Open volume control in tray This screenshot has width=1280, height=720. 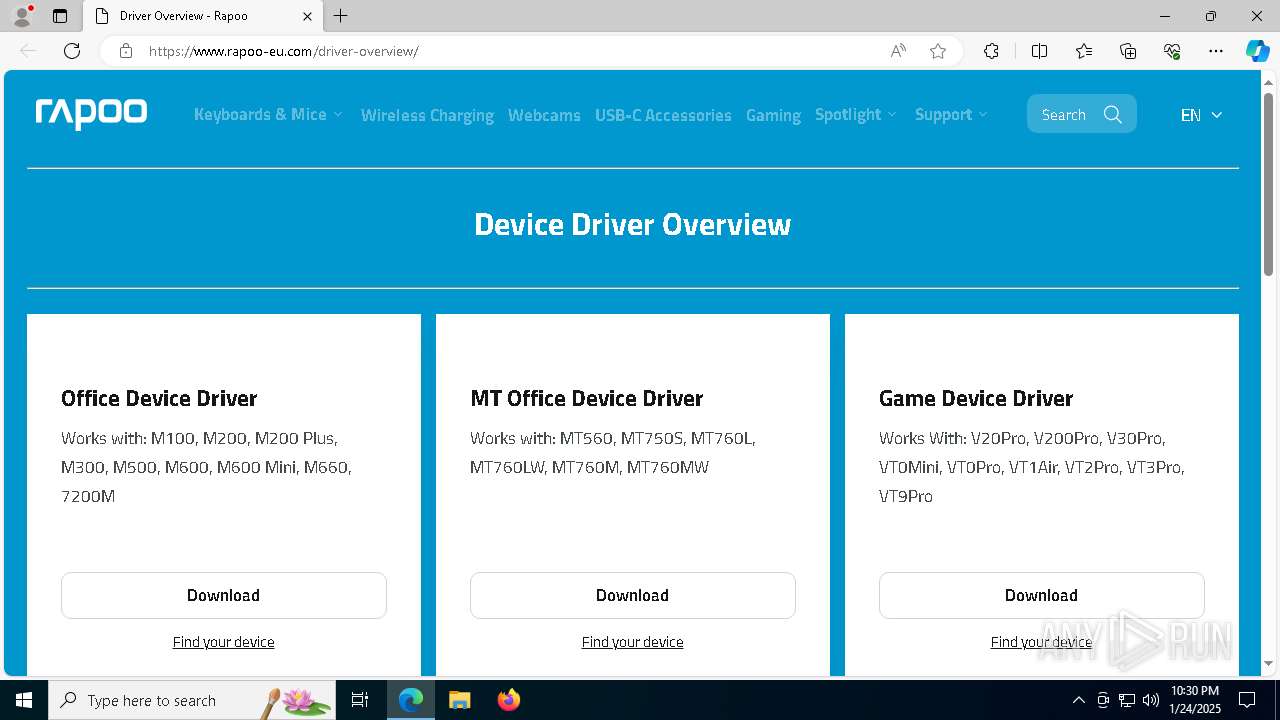tap(1151, 700)
